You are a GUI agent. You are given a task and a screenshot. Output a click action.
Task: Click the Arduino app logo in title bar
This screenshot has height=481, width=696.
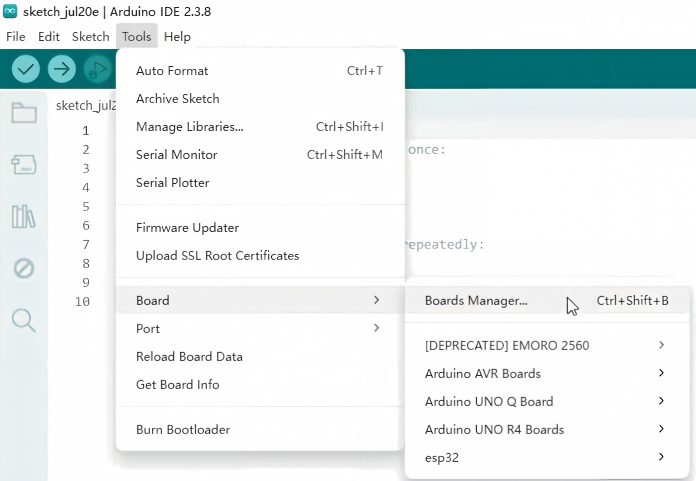(x=10, y=11)
